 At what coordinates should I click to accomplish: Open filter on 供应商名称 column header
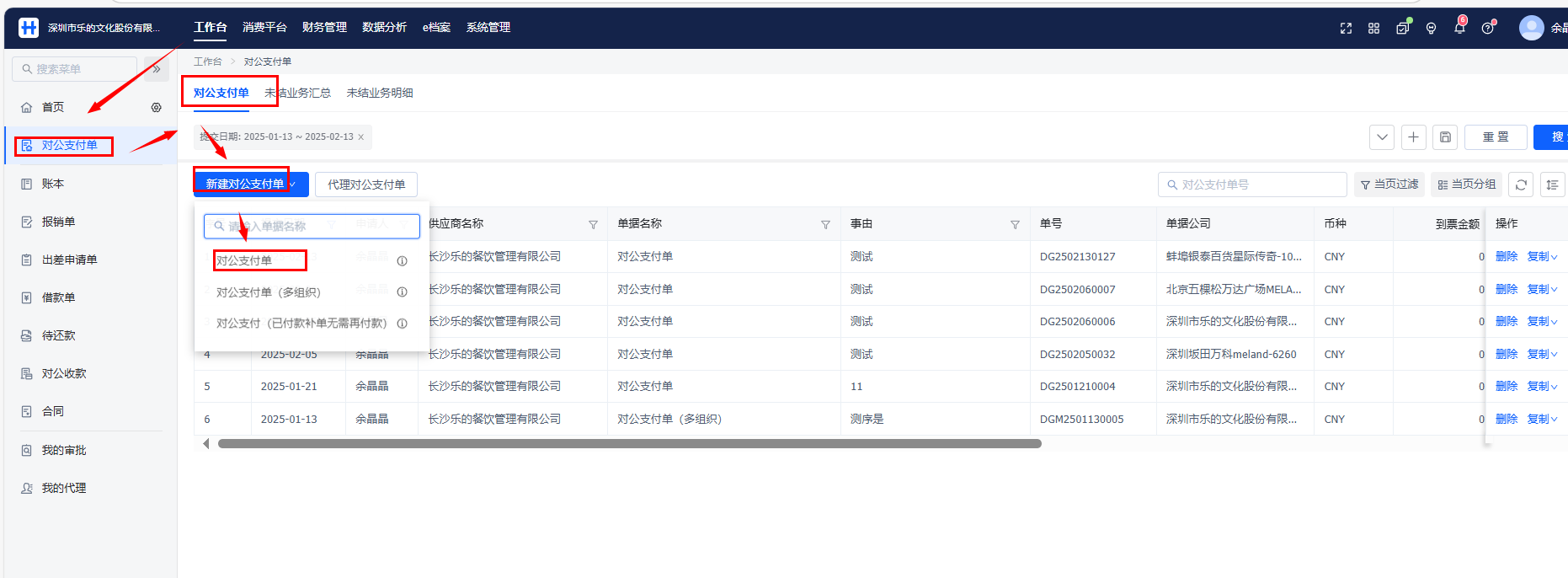[x=593, y=224]
